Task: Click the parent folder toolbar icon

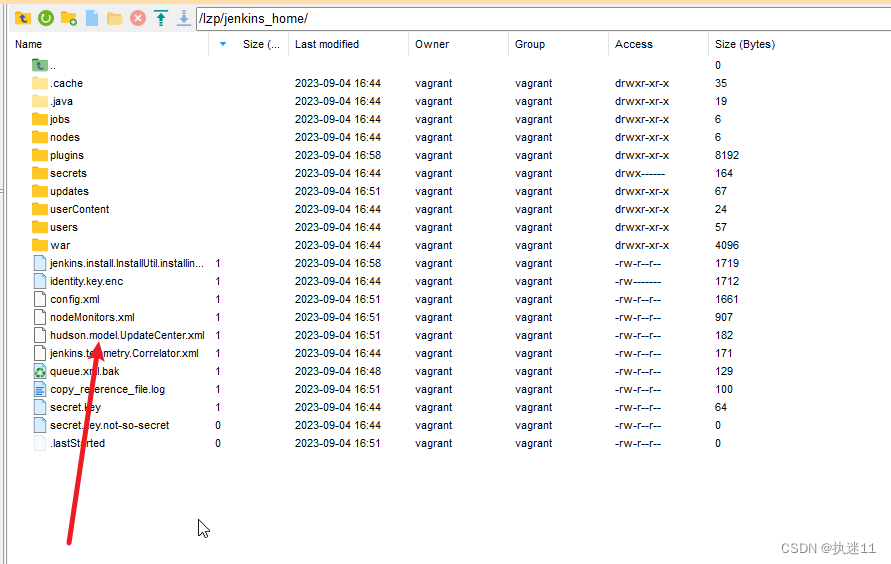Action: [23, 18]
